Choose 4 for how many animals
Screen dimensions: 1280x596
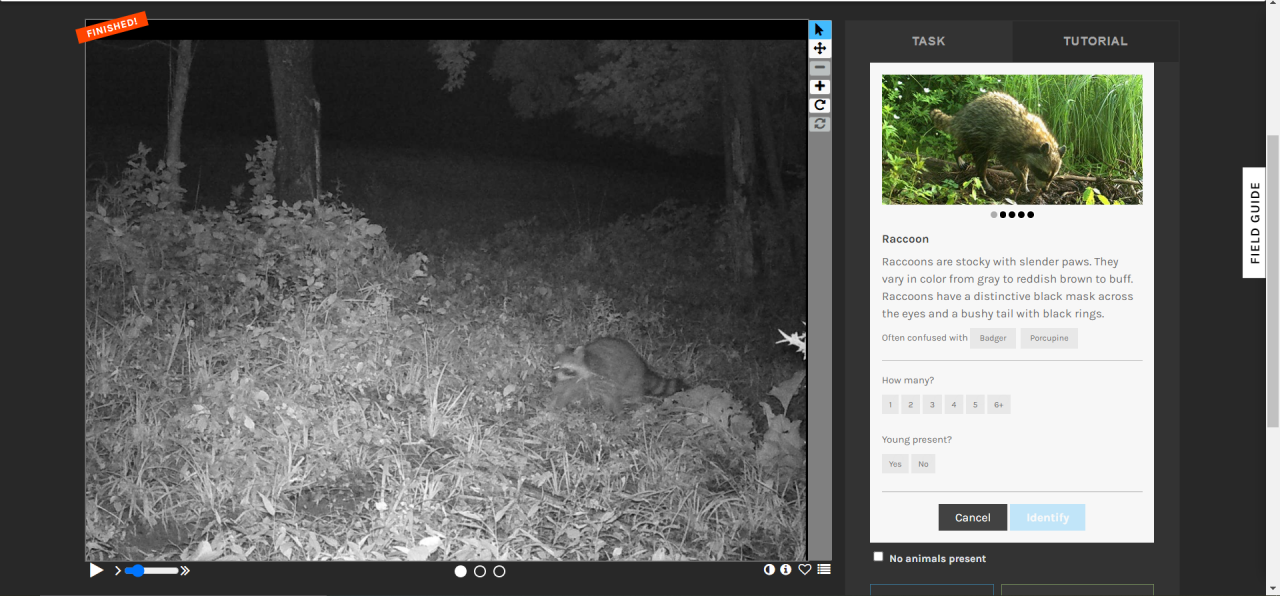click(x=954, y=405)
